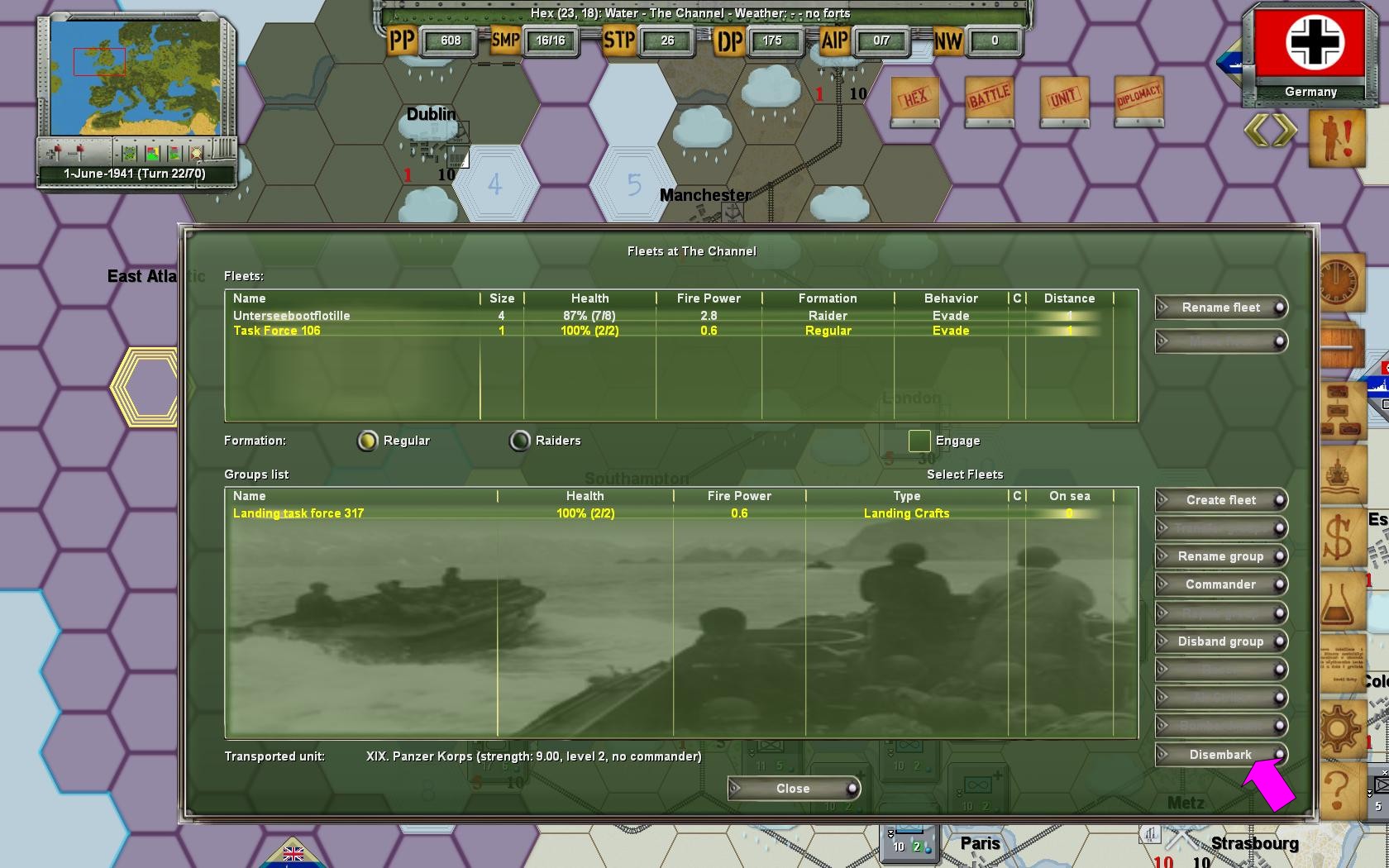Click the 608 PP value
Screen dimensions: 1389x868
(x=451, y=41)
